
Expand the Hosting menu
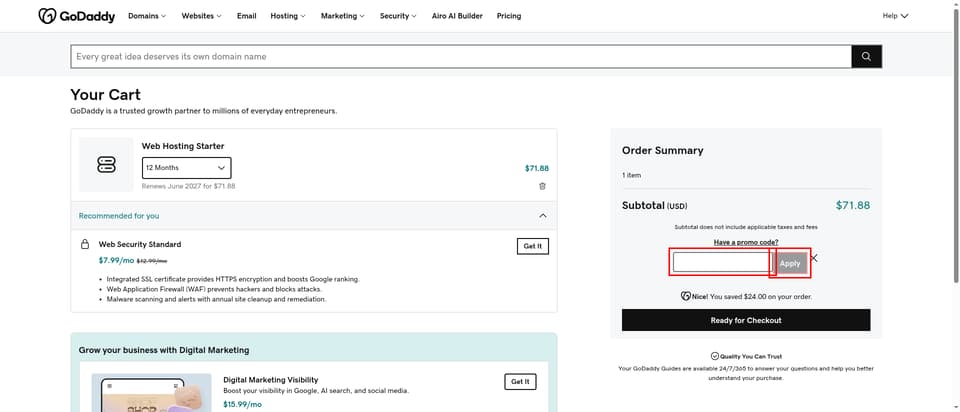288,16
